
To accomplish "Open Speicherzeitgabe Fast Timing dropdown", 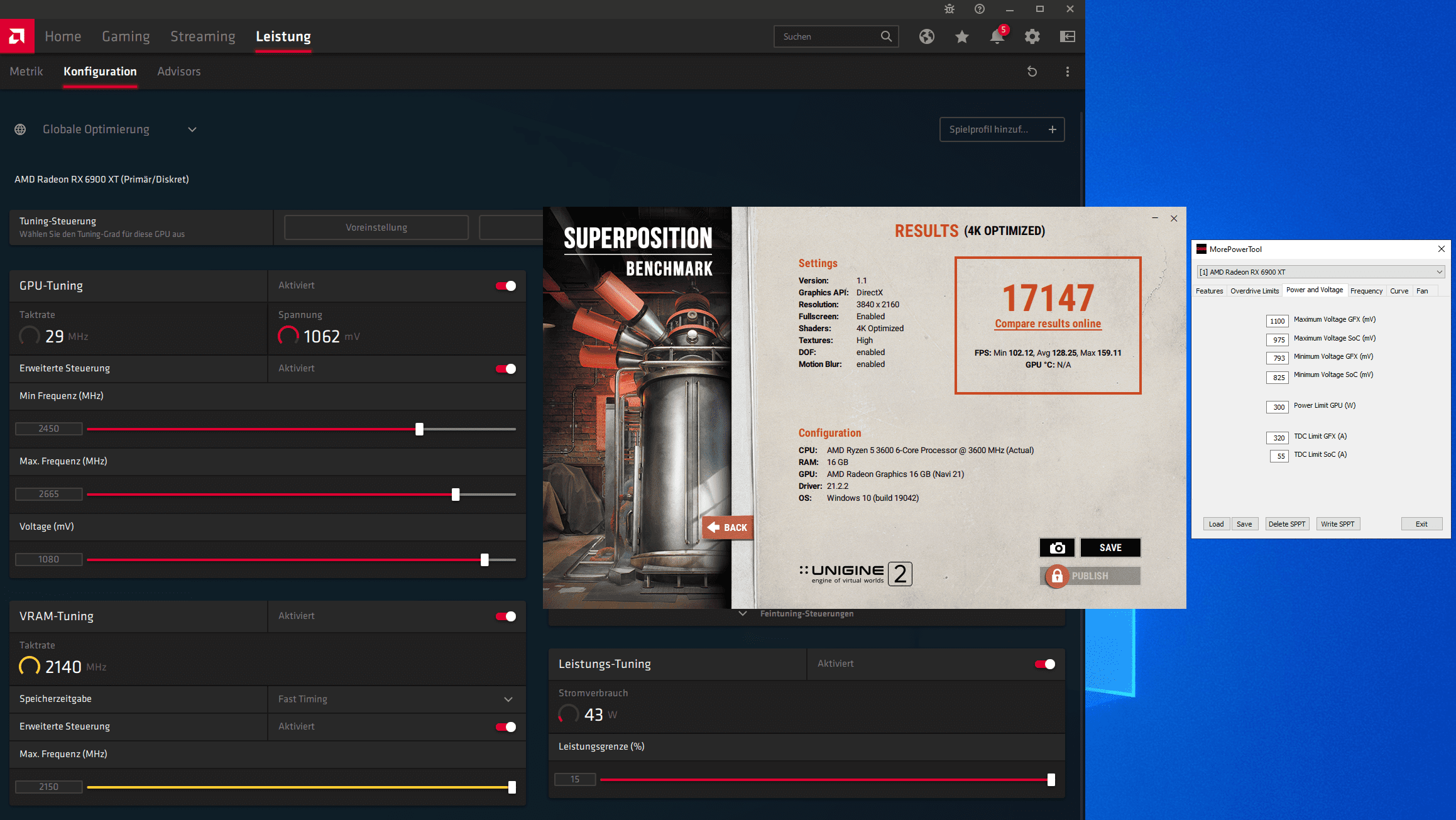I will (508, 699).
